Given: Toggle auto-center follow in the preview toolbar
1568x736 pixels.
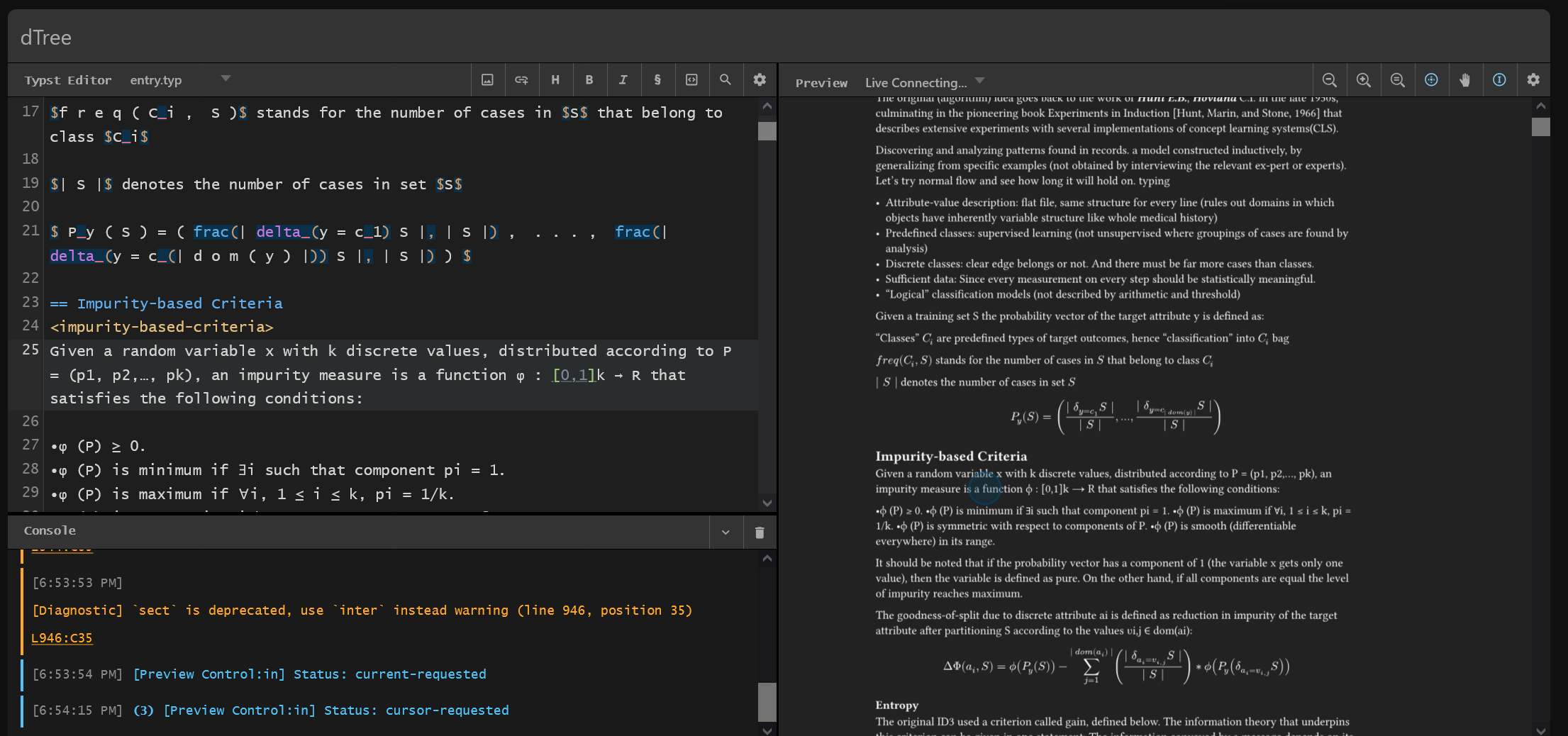Looking at the screenshot, I should click(1431, 80).
